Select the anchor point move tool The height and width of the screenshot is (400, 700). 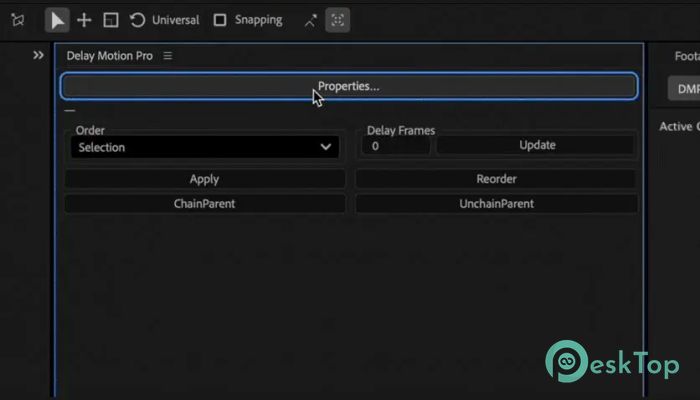84,20
